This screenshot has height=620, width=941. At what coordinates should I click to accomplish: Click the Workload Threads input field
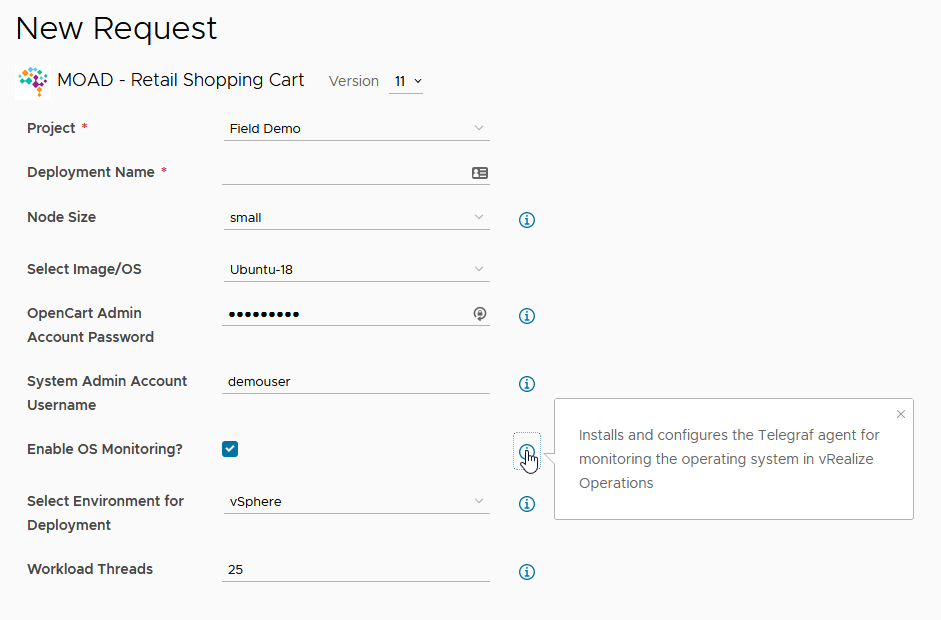[x=356, y=569]
